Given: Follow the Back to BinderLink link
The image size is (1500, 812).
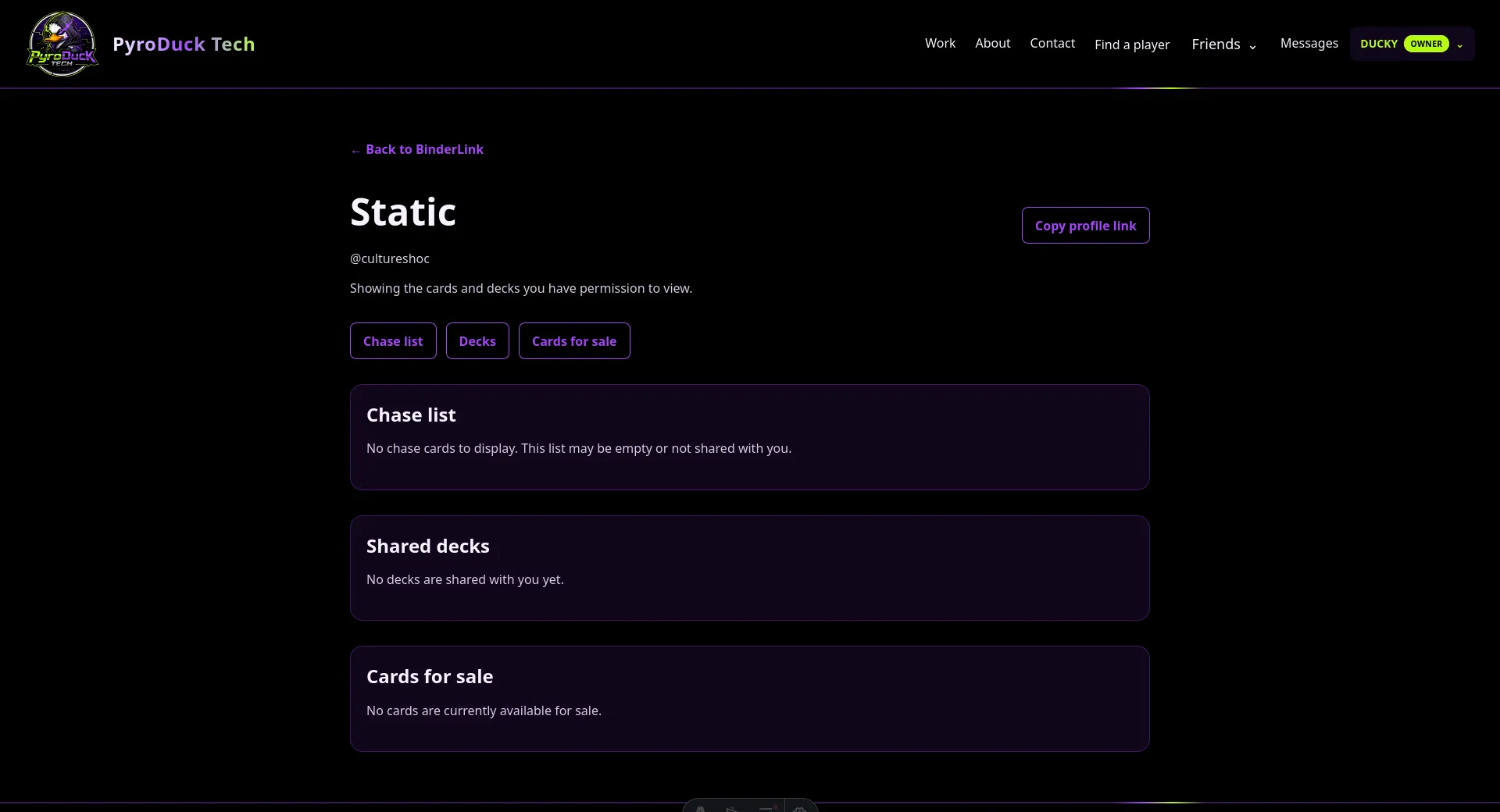Looking at the screenshot, I should [417, 149].
